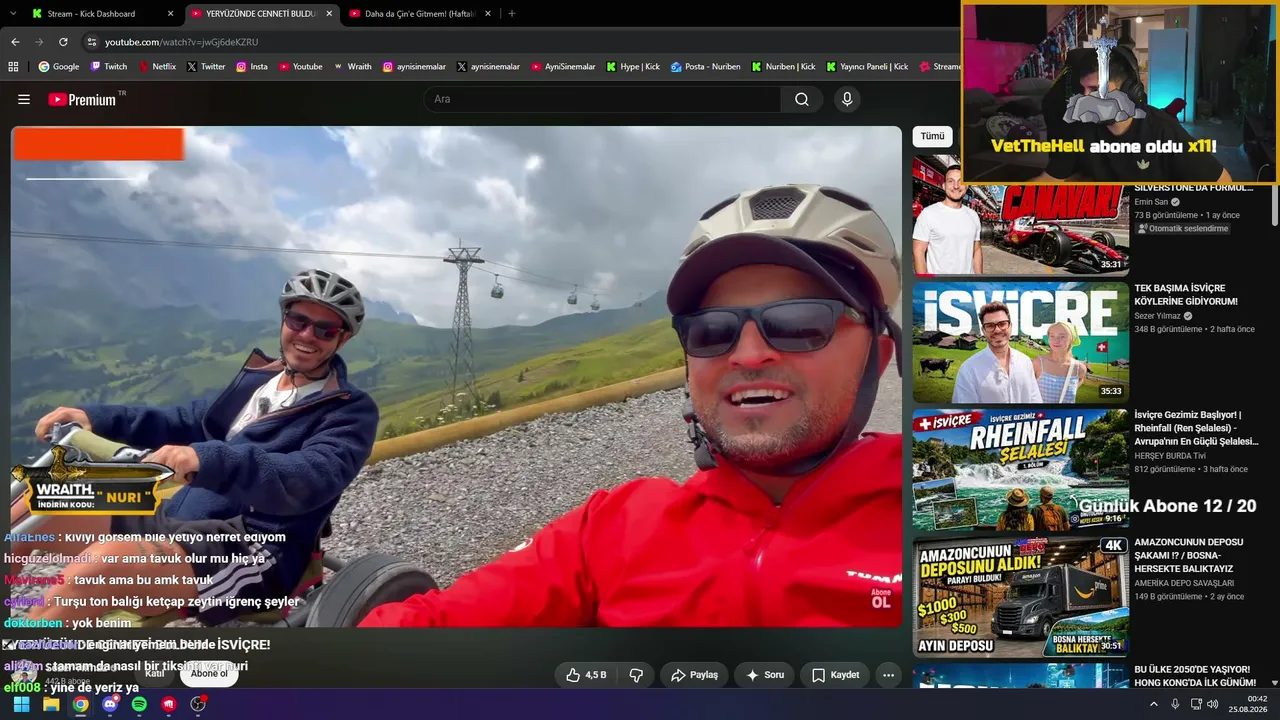Open the Rheinfall Şelalesi video thumbnail
Image resolution: width=1280 pixels, height=720 pixels.
(1020, 469)
